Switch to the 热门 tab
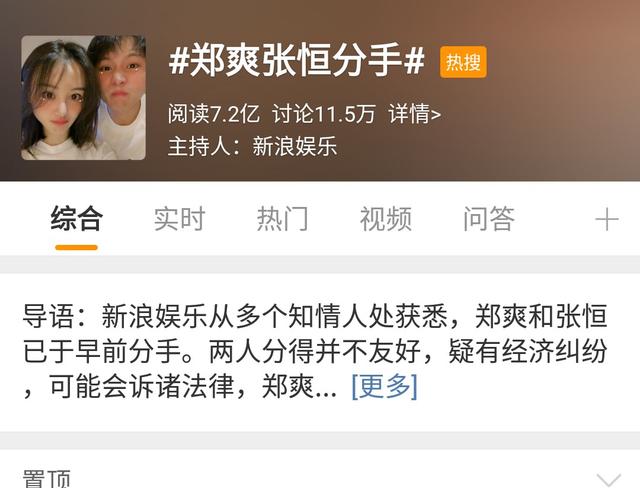 (x=282, y=219)
